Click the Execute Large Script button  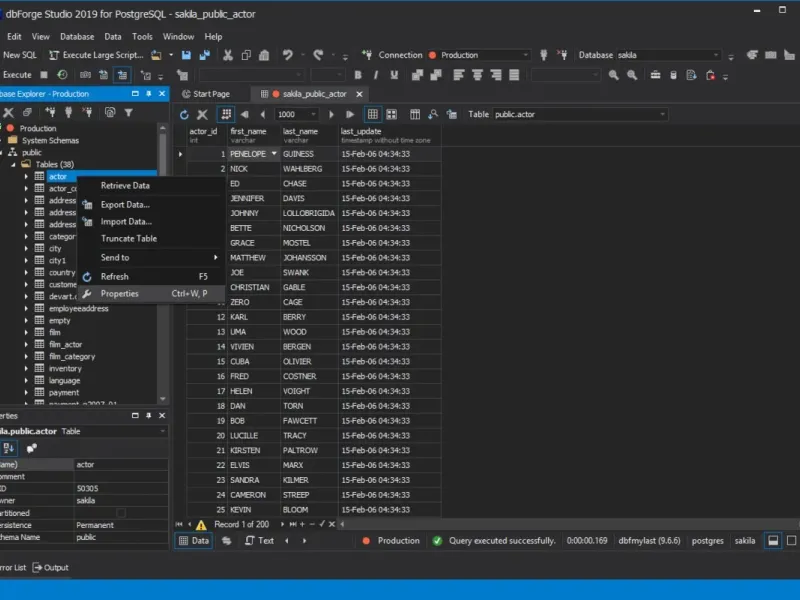pos(96,55)
